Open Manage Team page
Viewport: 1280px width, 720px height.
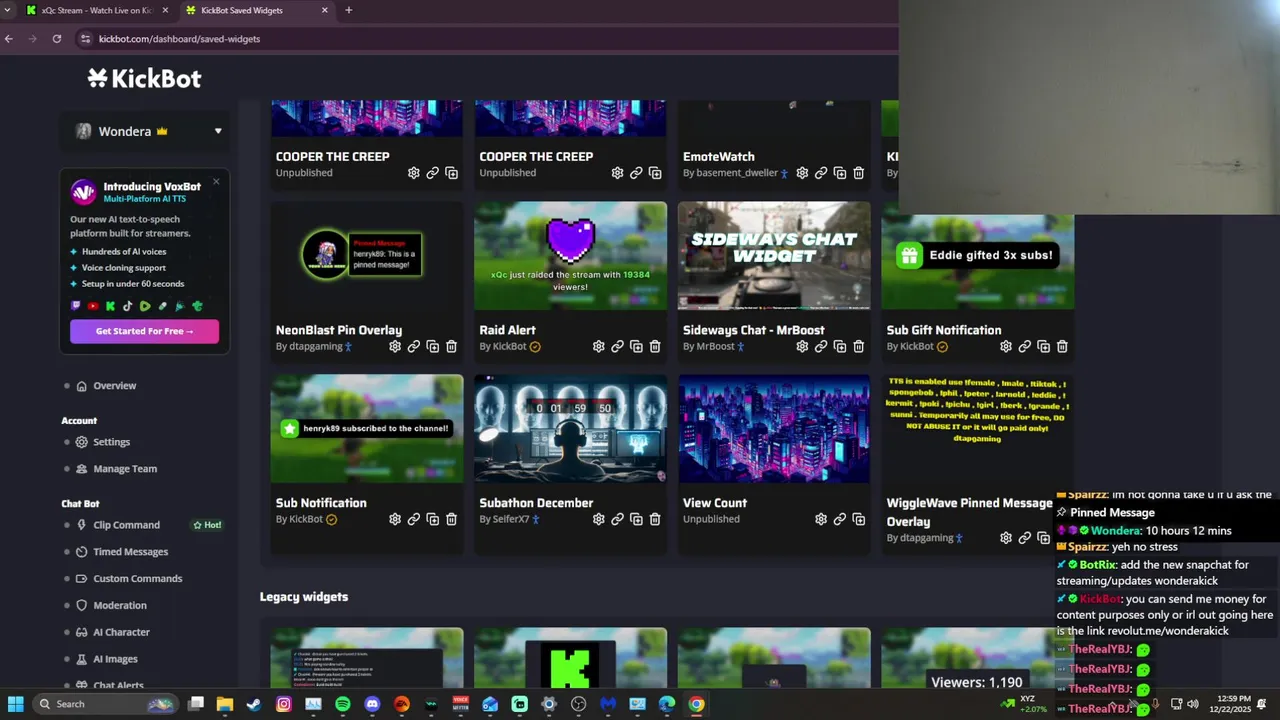coord(124,469)
